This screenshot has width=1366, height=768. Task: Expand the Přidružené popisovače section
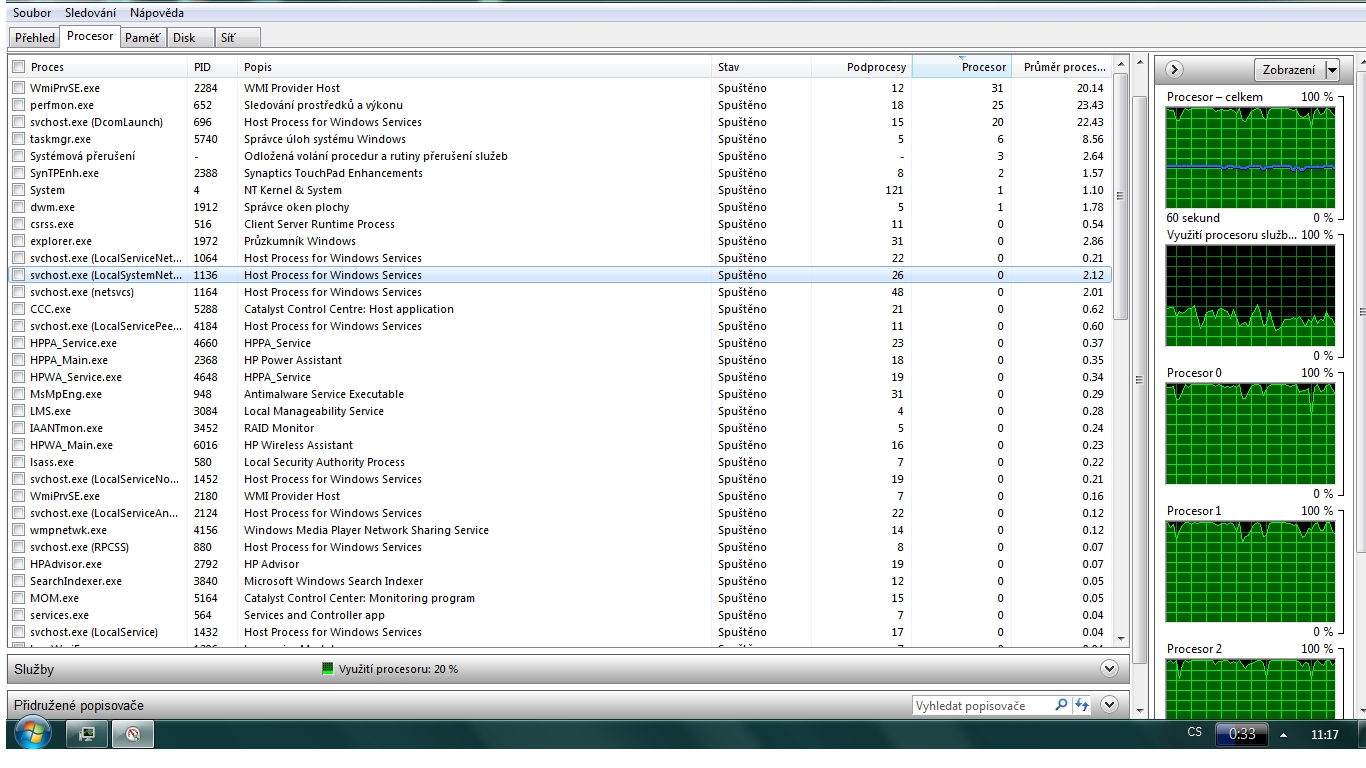click(x=1108, y=705)
